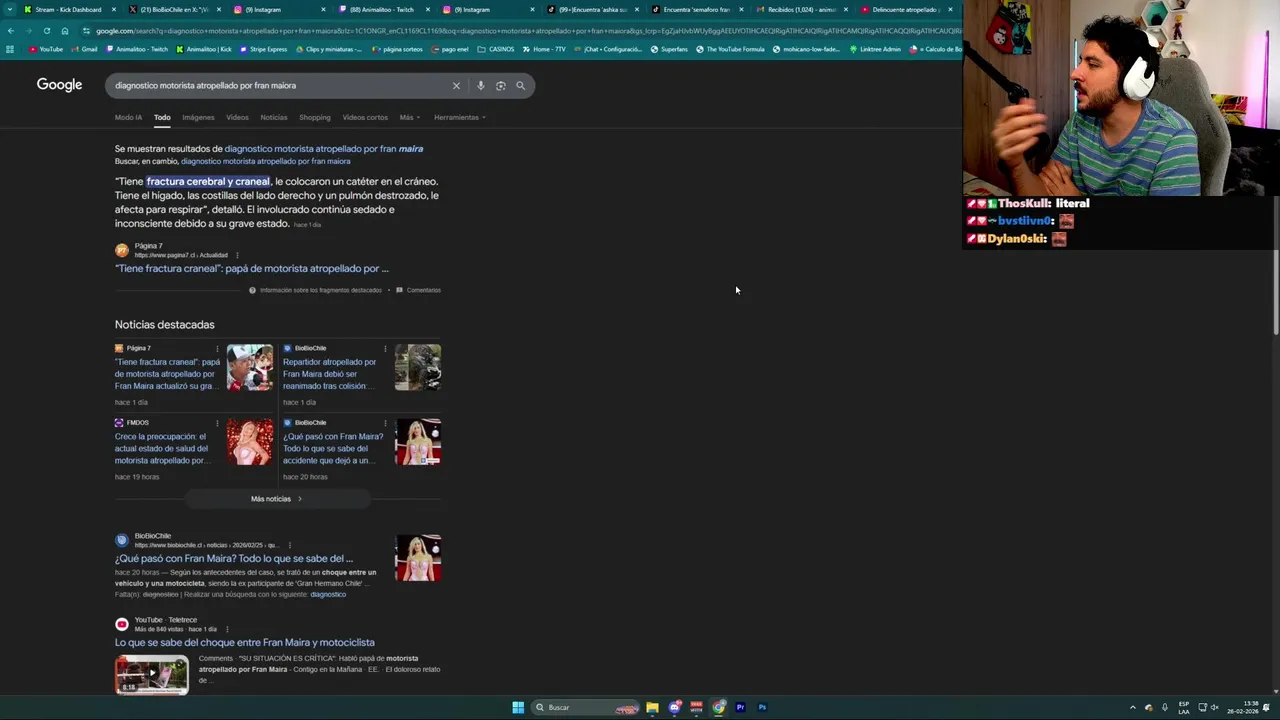Open '"Tiene fractura craneal": papá de motorista' snippet link
This screenshot has height=720, width=1280.
[252, 269]
